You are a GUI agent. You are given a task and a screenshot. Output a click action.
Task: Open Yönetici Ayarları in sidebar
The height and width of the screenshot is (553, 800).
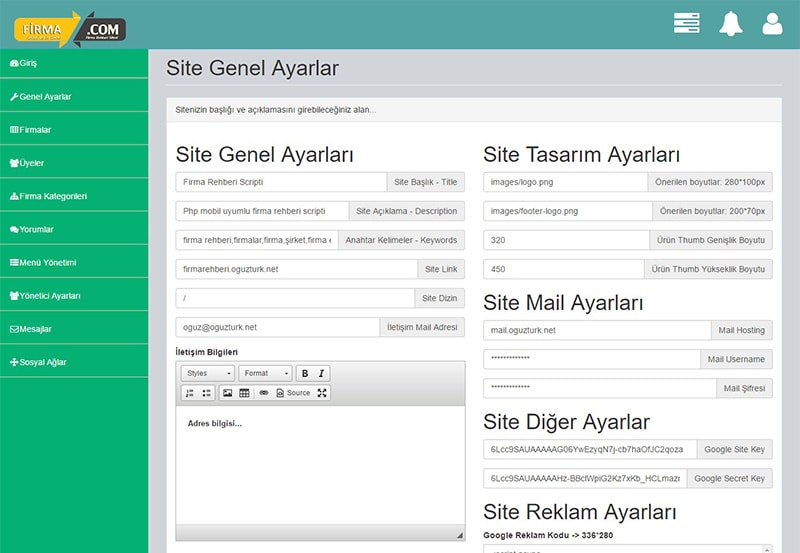[74, 295]
